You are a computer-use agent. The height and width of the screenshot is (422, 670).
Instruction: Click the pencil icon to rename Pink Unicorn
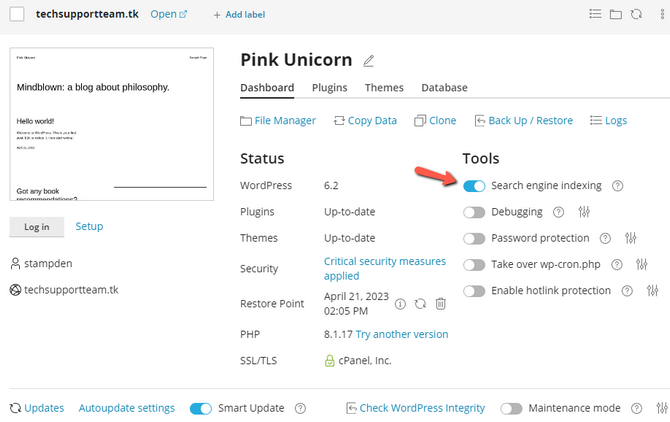[369, 61]
